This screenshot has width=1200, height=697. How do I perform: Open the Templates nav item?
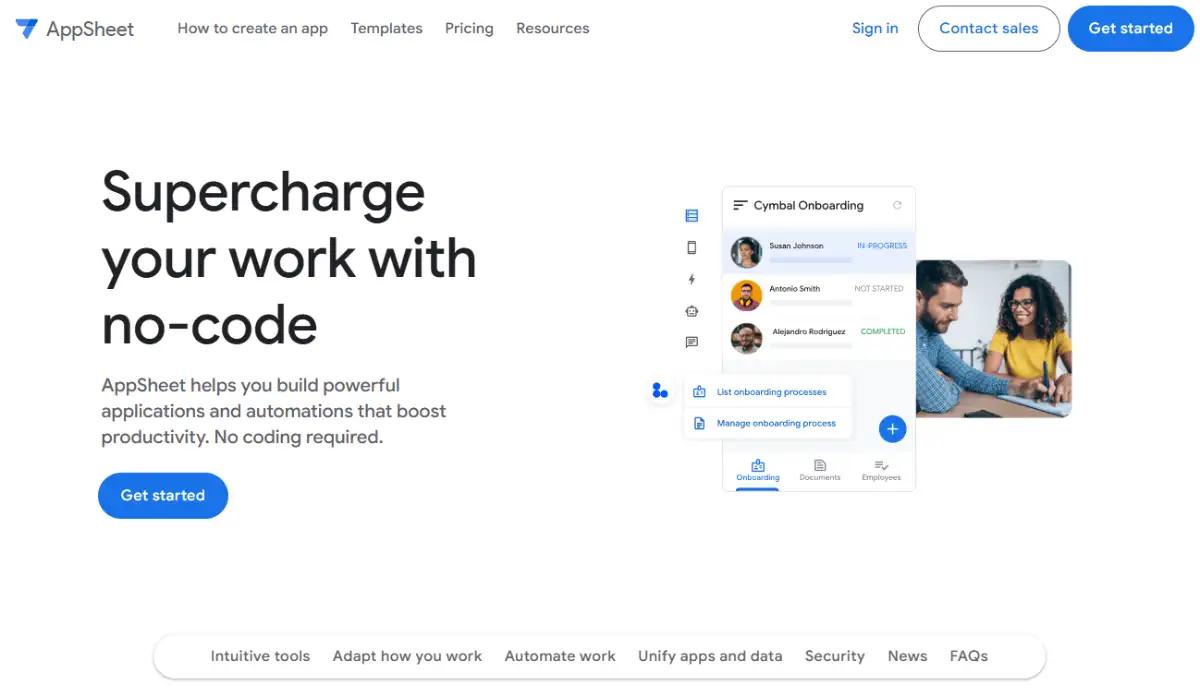(x=386, y=28)
